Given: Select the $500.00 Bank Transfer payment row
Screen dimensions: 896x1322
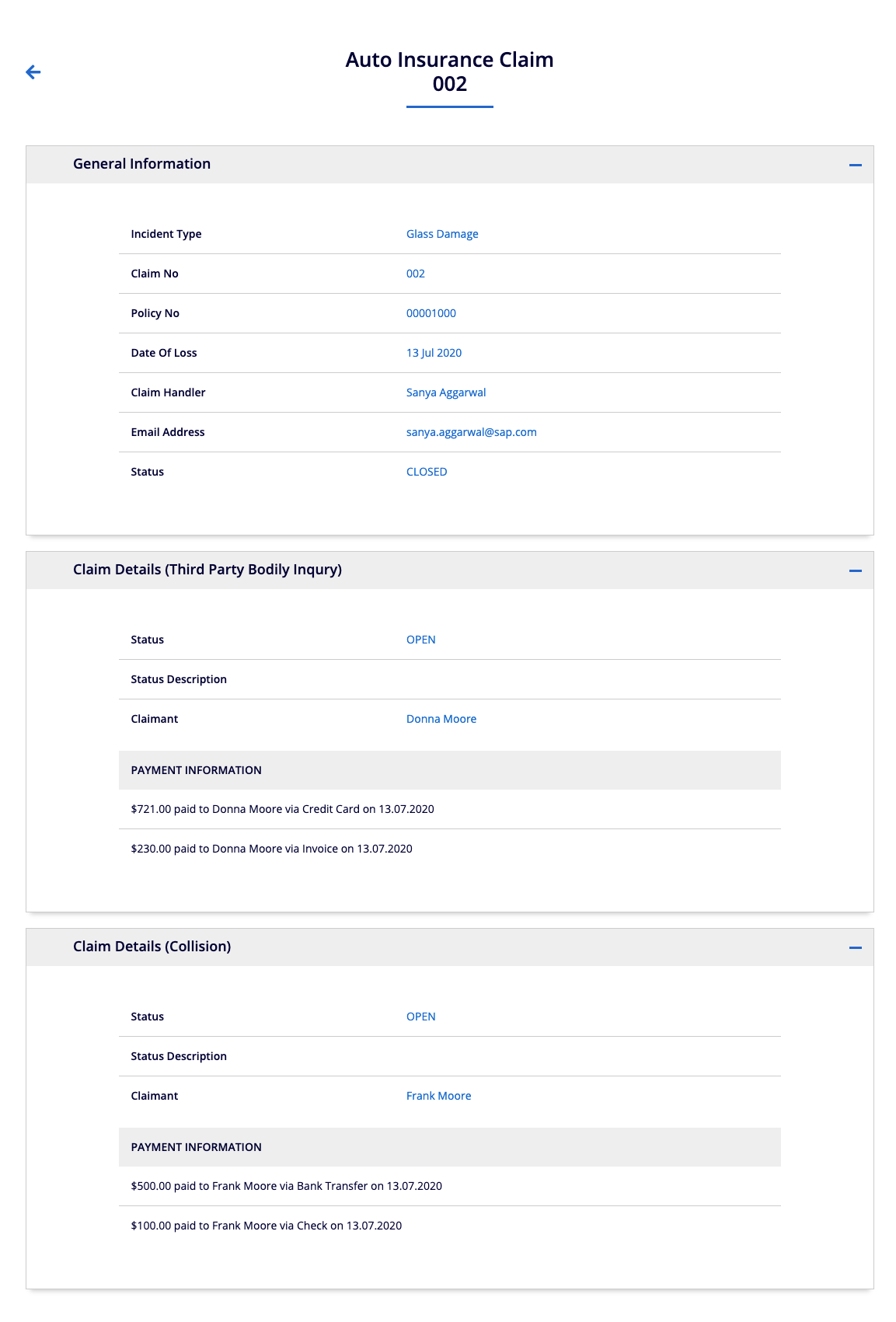Looking at the screenshot, I should coord(286,1186).
